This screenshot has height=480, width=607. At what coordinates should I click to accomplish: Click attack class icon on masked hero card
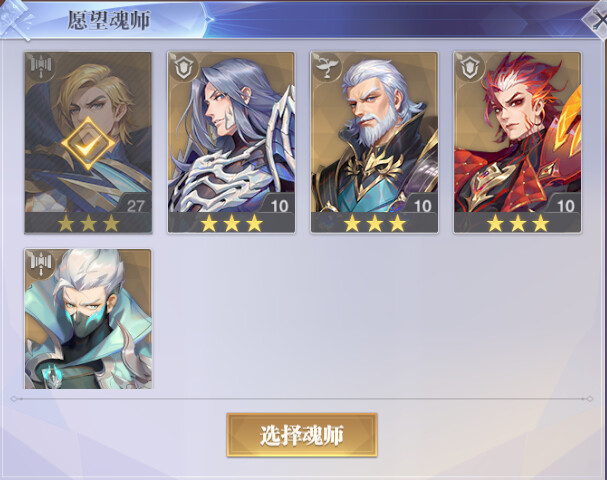pos(41,264)
